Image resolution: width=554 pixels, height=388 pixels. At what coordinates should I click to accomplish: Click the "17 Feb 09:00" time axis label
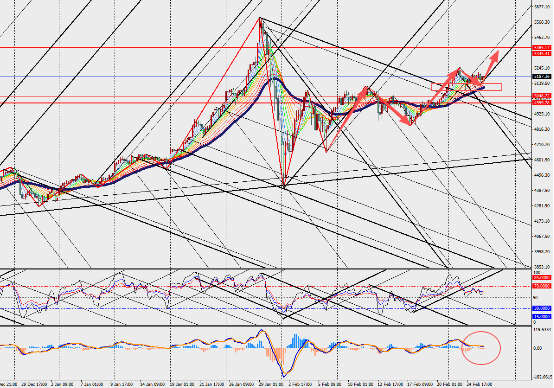[420, 383]
